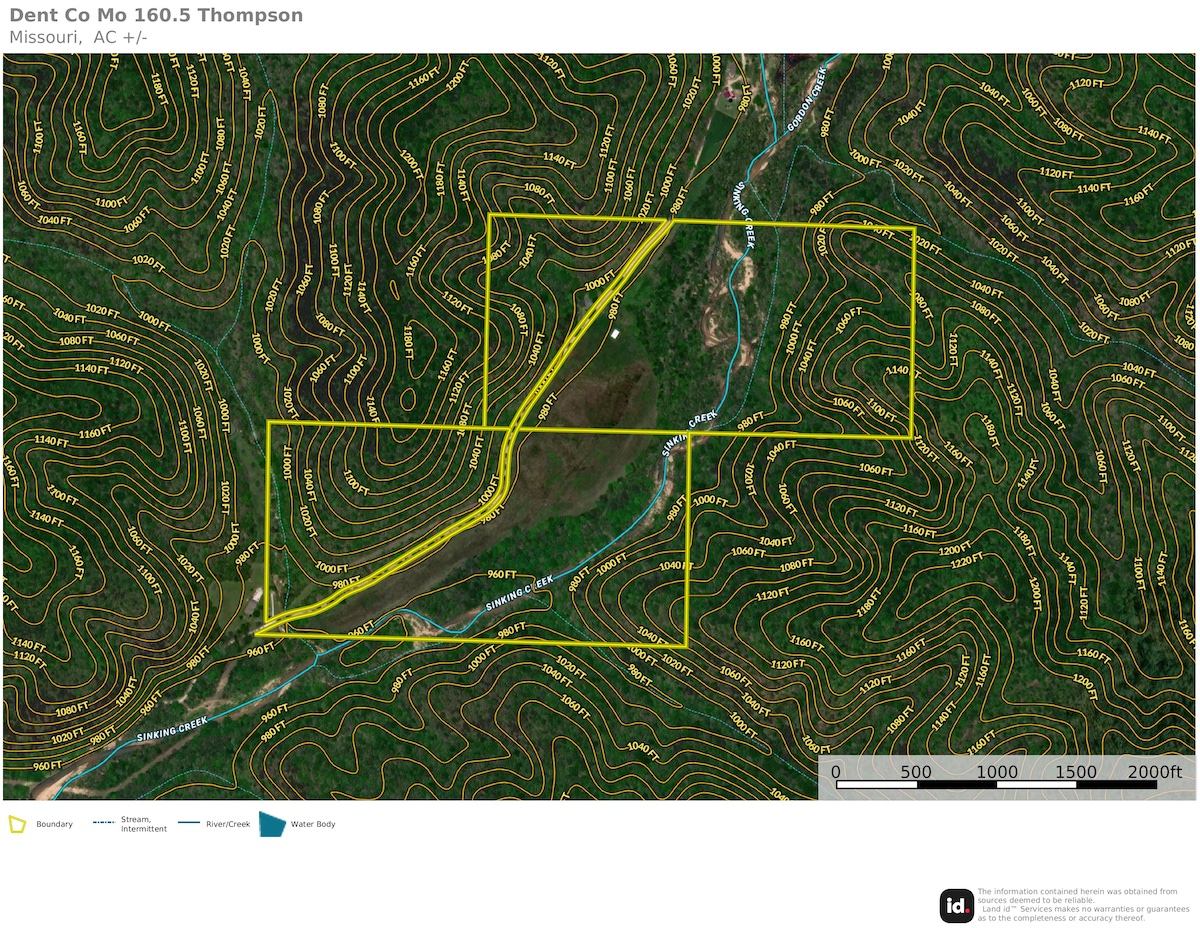Click the '2000ft' mark on scale bar
This screenshot has height=928, width=1200.
tap(1156, 772)
